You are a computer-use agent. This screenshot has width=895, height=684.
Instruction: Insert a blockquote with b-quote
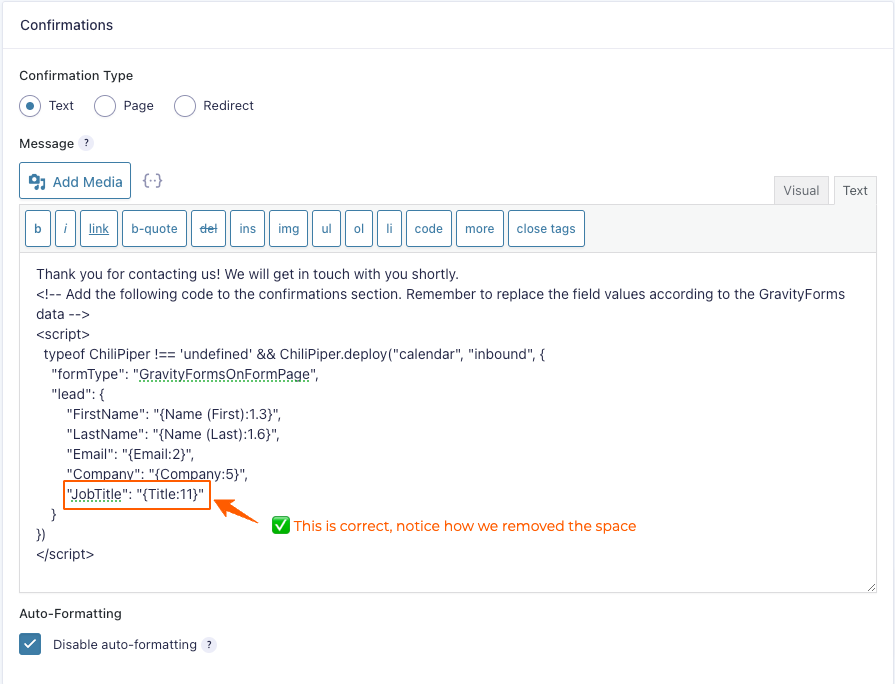tap(154, 228)
